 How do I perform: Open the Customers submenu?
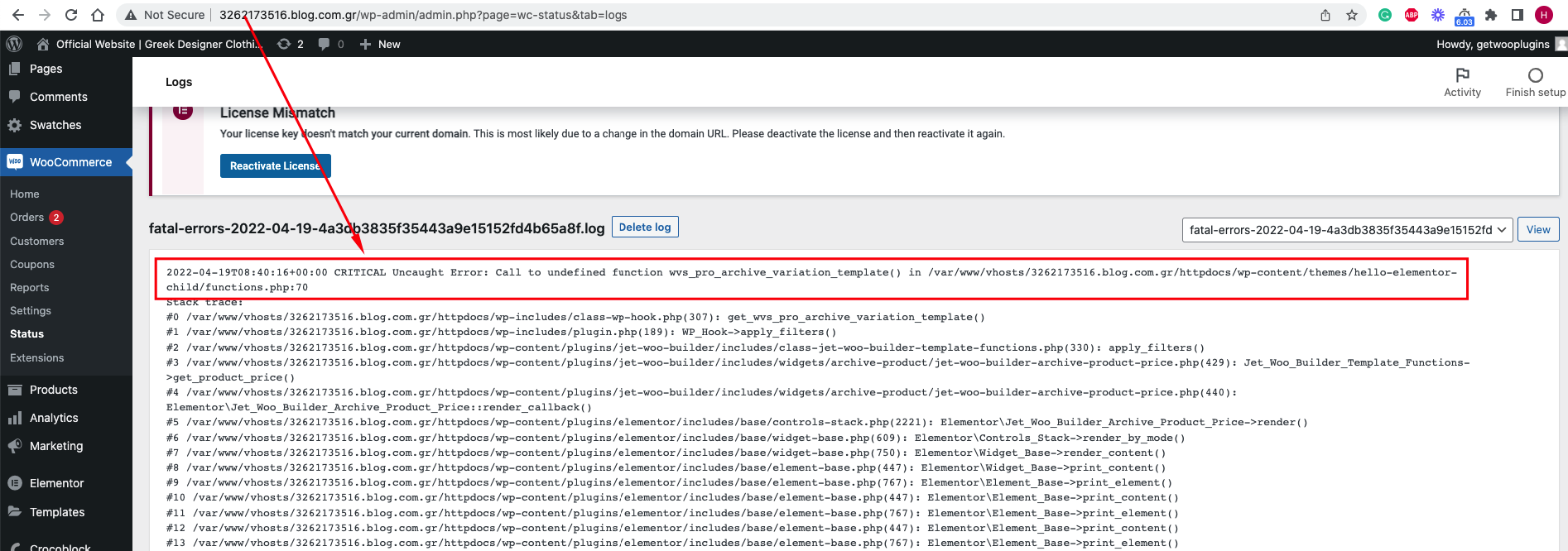point(37,241)
